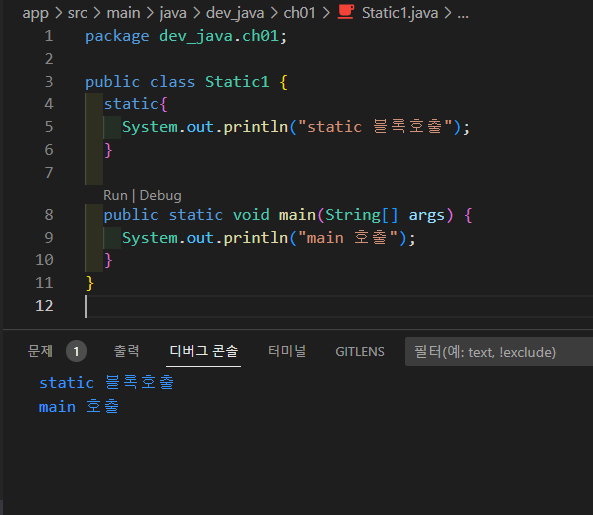Click 'dev_java.ch01' package name on line 1
This screenshot has height=515, width=593.
click(x=219, y=36)
